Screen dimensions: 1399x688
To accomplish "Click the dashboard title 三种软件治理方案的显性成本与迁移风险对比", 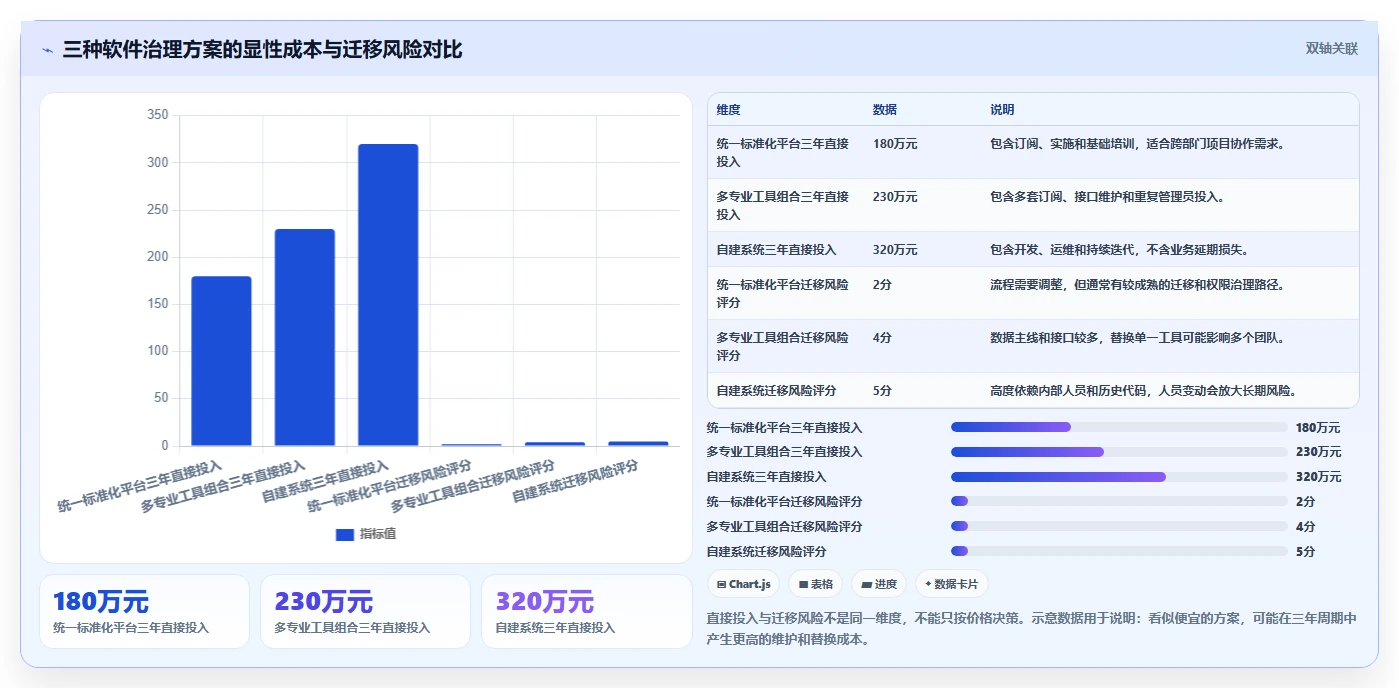I will (x=262, y=50).
